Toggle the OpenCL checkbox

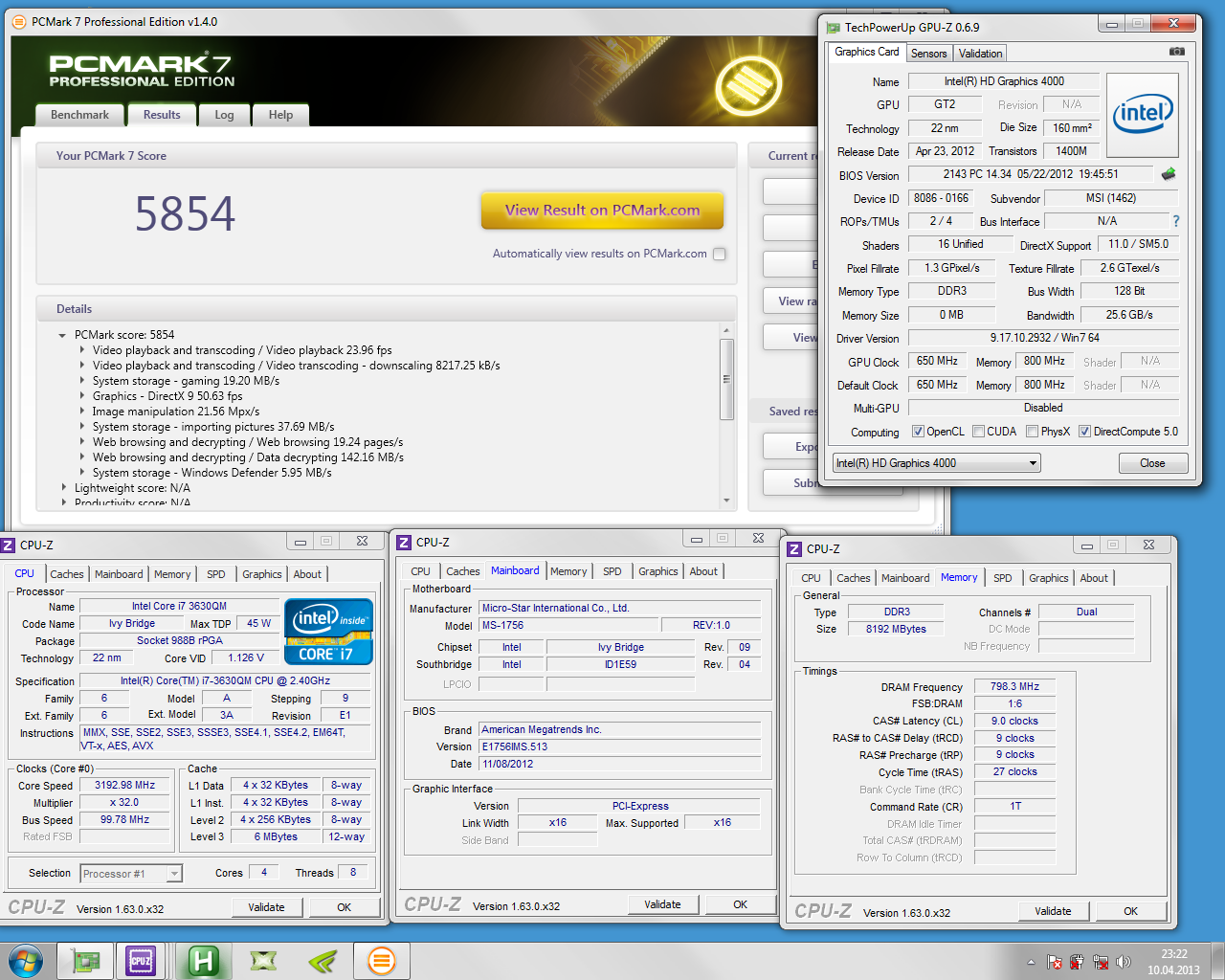tap(919, 432)
